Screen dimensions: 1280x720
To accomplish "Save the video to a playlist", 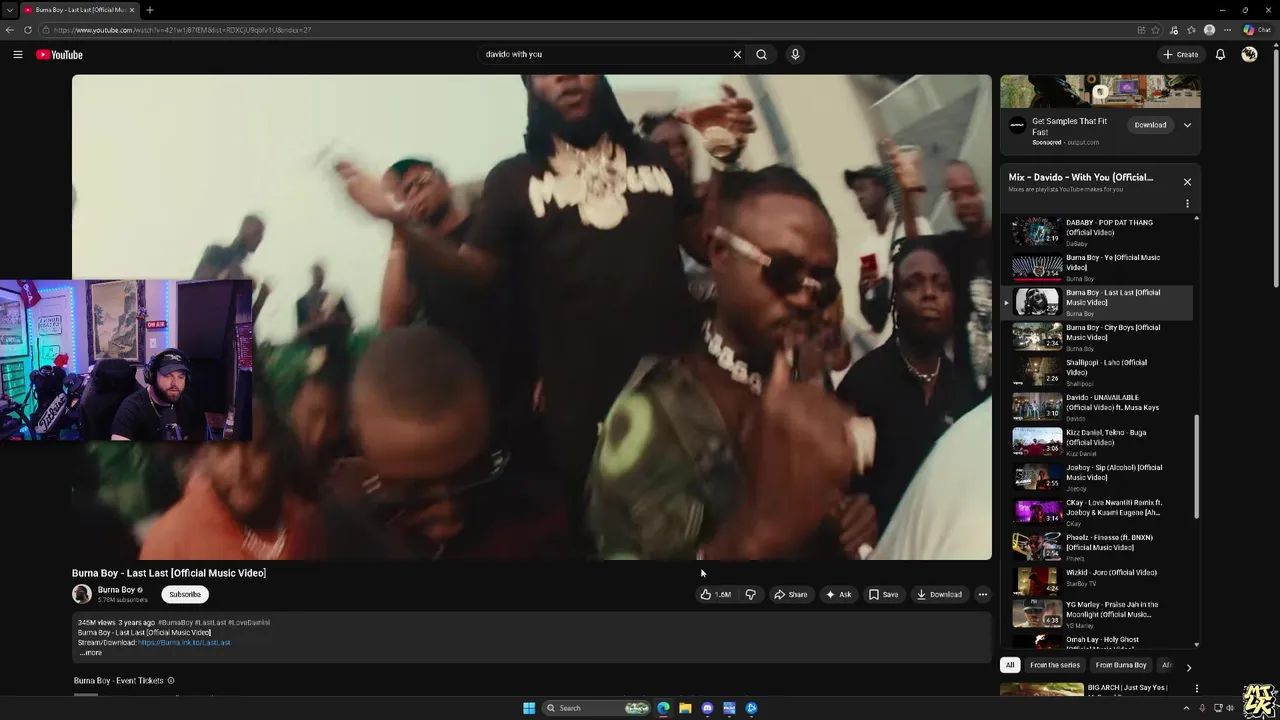I will 883,594.
